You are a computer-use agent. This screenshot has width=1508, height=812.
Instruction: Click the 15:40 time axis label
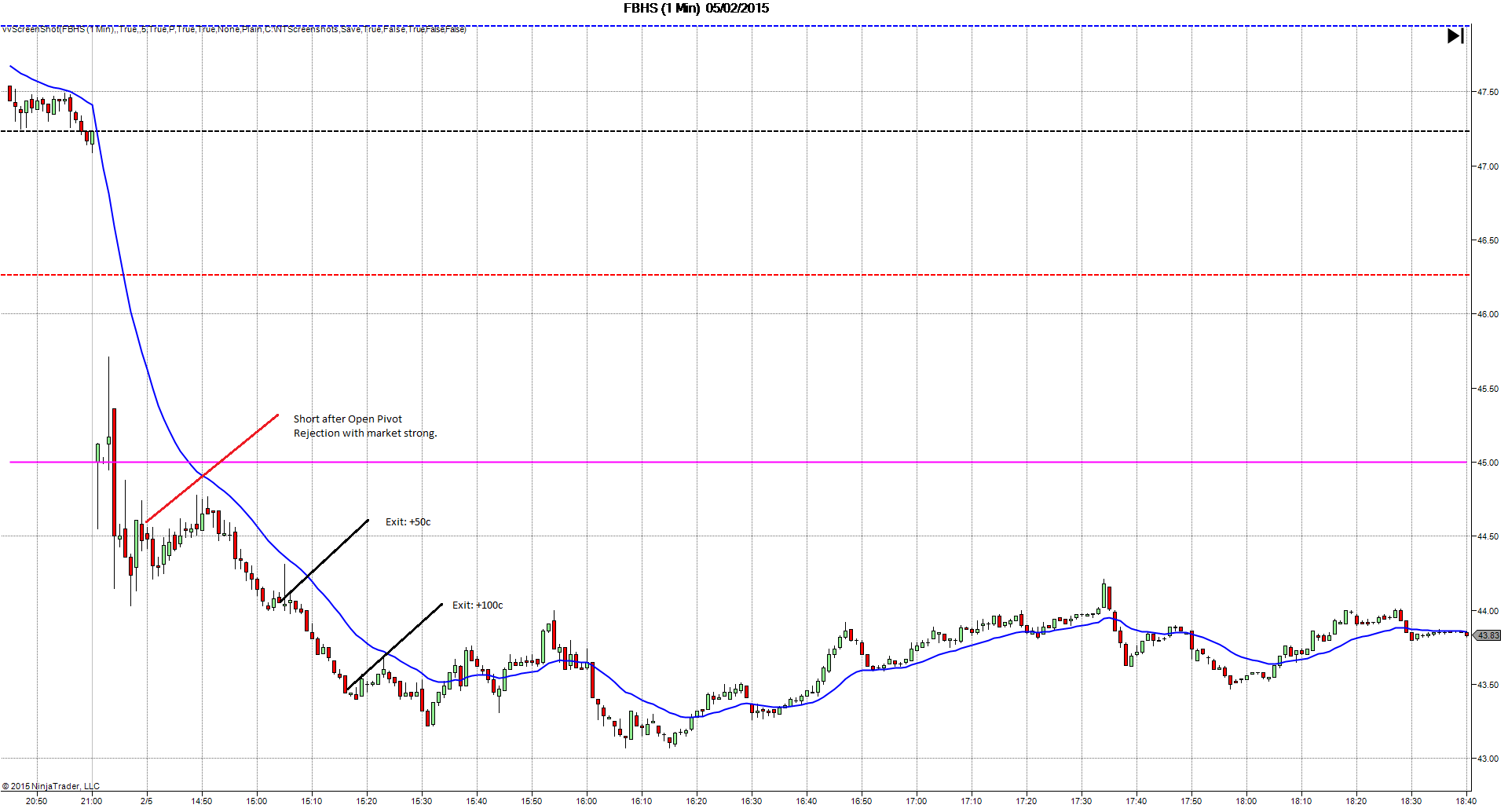pos(477,801)
